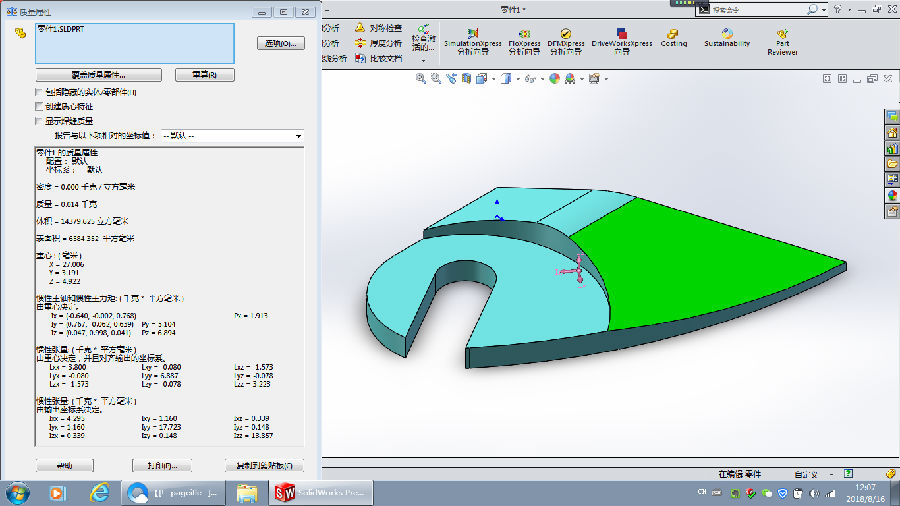This screenshot has height=506, width=900.
Task: Click the selected part name list field
Action: tap(134, 43)
